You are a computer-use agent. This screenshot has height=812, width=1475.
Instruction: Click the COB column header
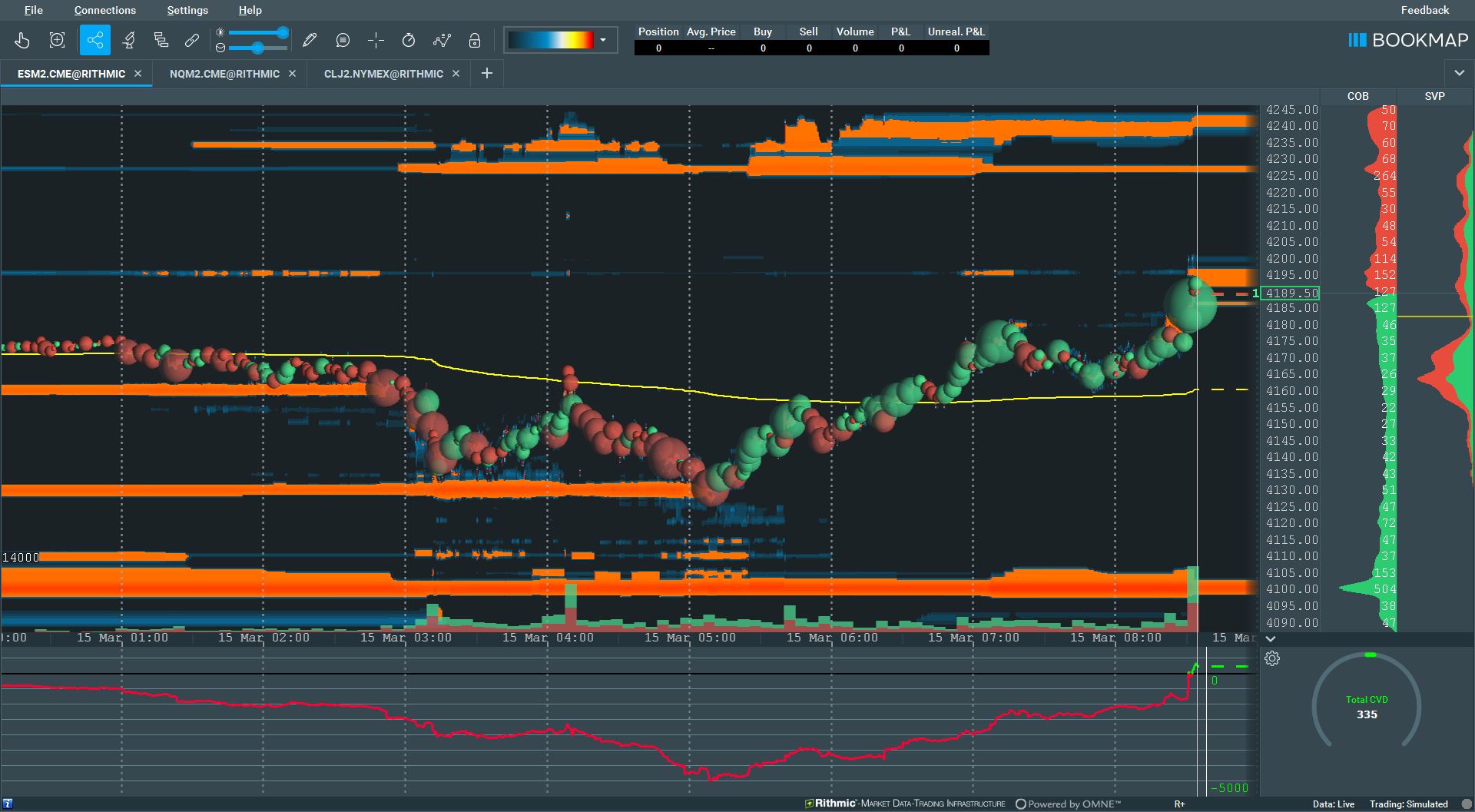1357,96
